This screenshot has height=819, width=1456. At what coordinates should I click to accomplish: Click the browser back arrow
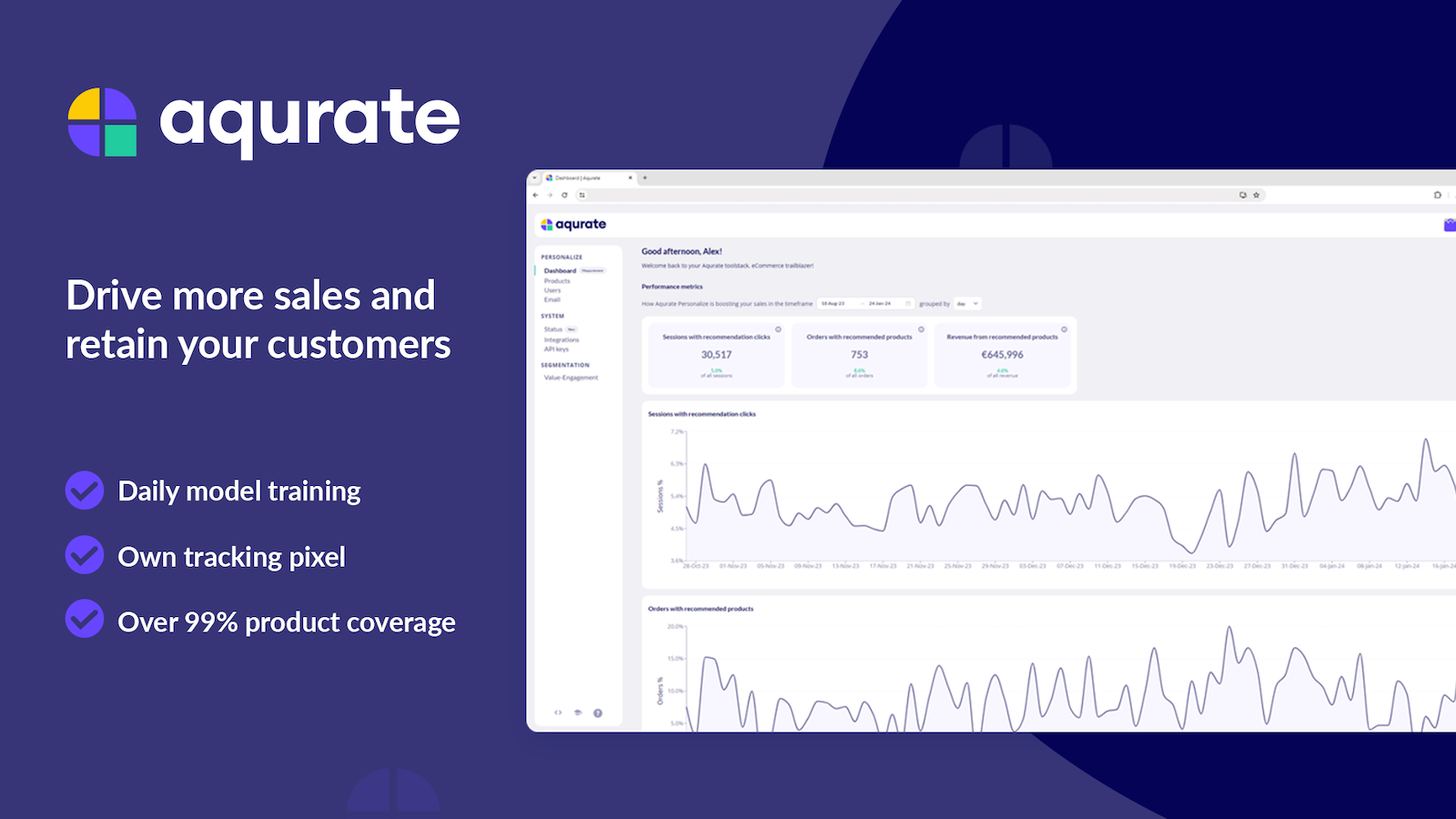click(x=536, y=195)
